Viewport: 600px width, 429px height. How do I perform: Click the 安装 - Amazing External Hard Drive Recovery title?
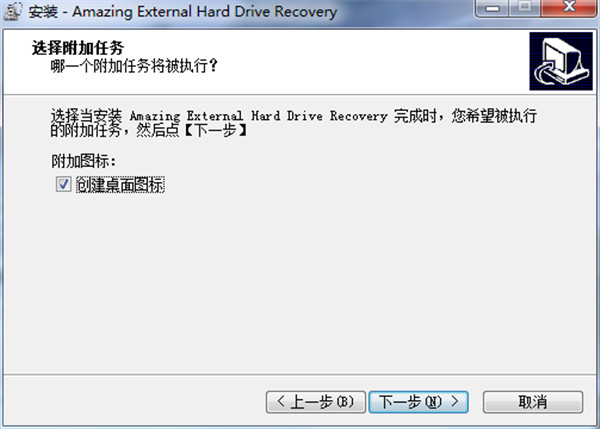(183, 11)
